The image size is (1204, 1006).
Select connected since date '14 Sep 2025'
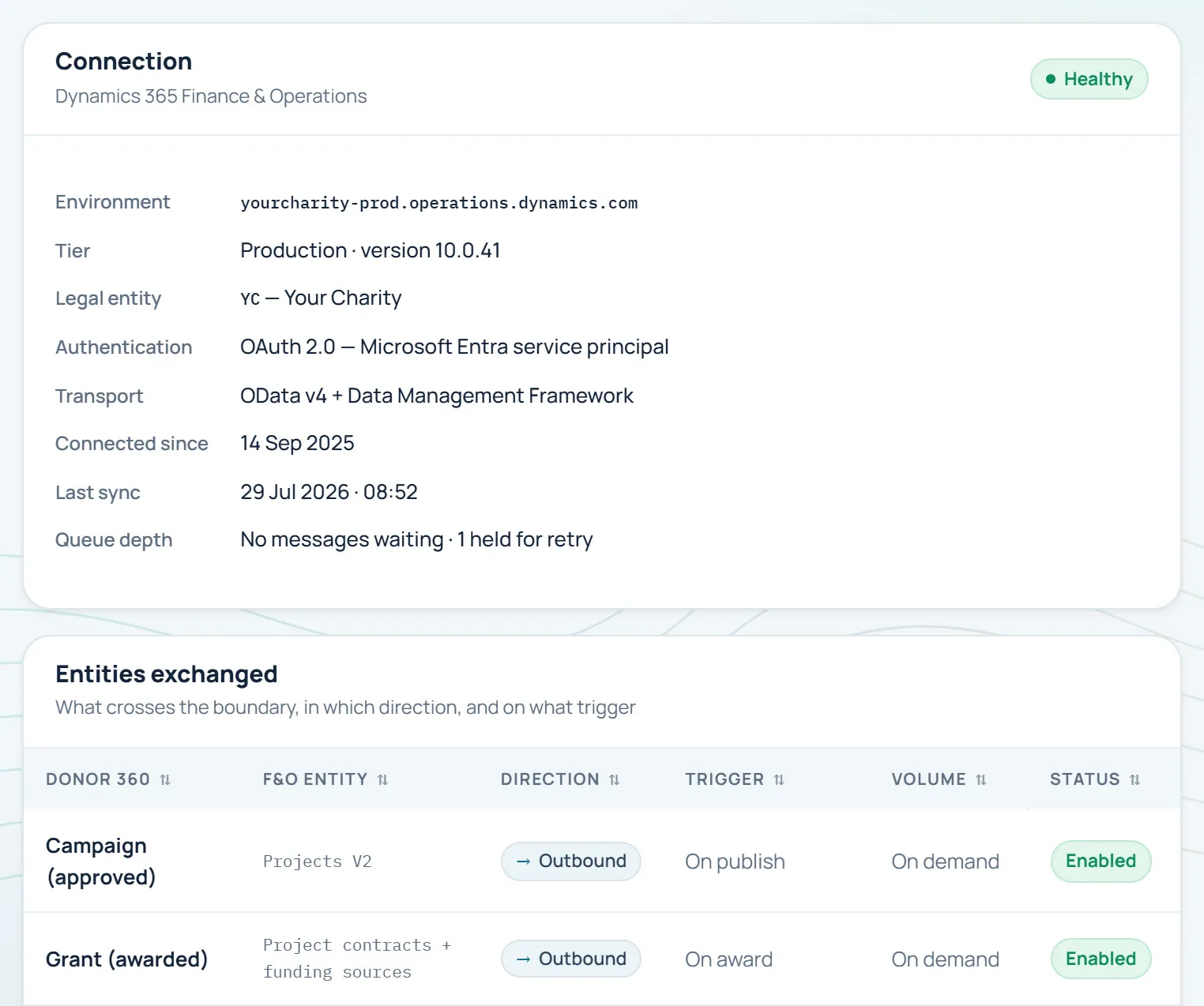click(x=297, y=443)
